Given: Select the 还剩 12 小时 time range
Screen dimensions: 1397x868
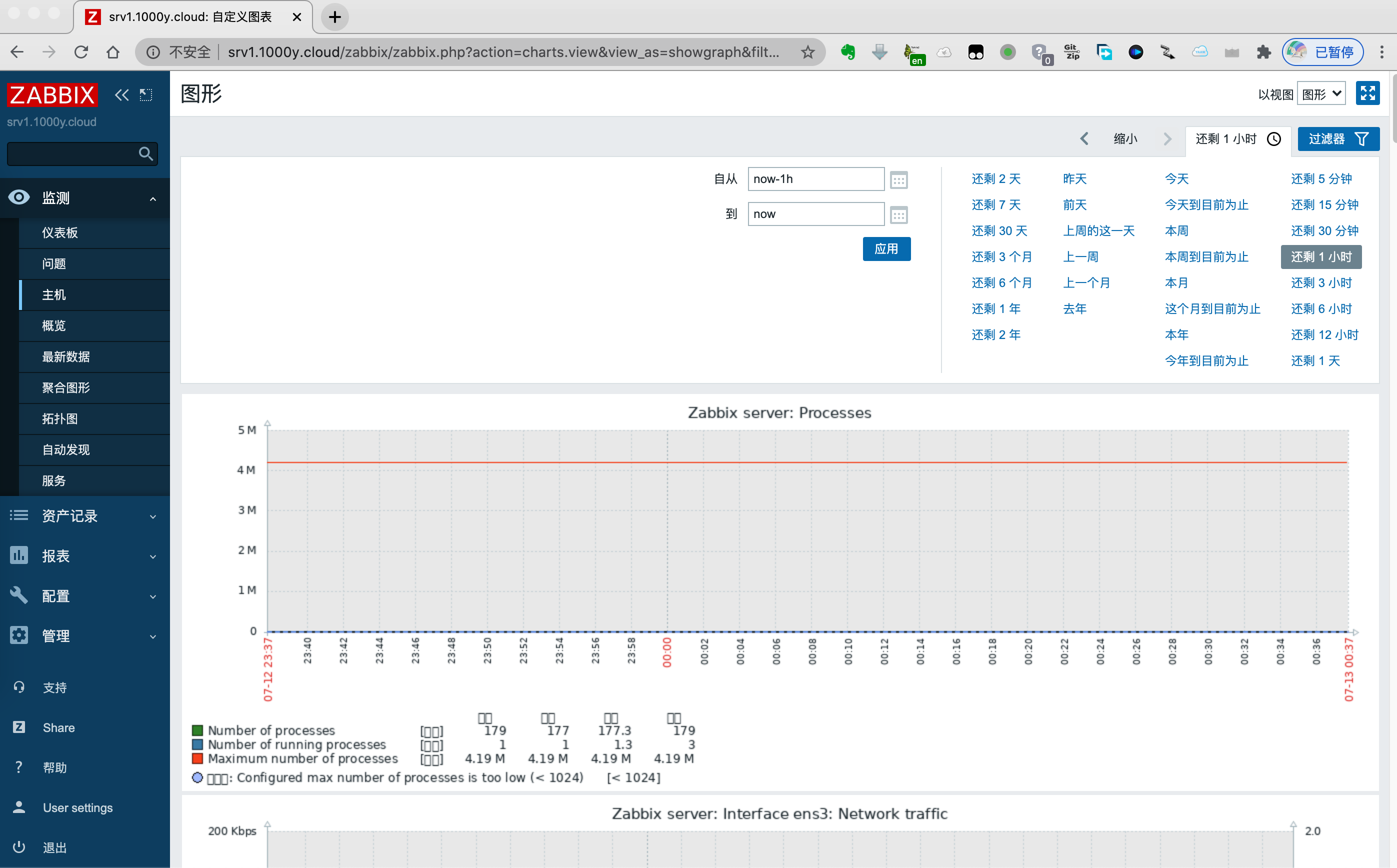Looking at the screenshot, I should [1324, 334].
